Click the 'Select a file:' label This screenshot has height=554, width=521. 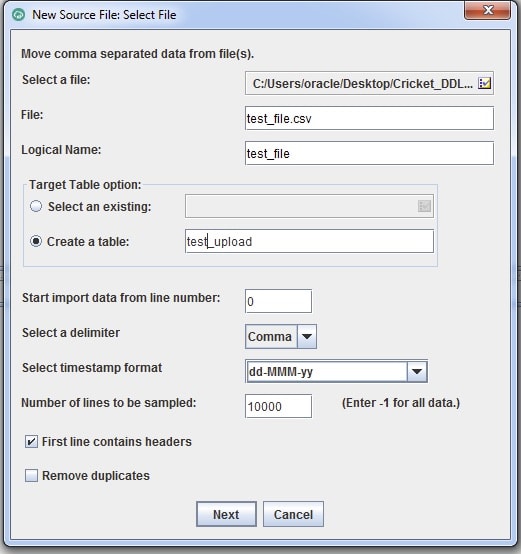(x=56, y=79)
